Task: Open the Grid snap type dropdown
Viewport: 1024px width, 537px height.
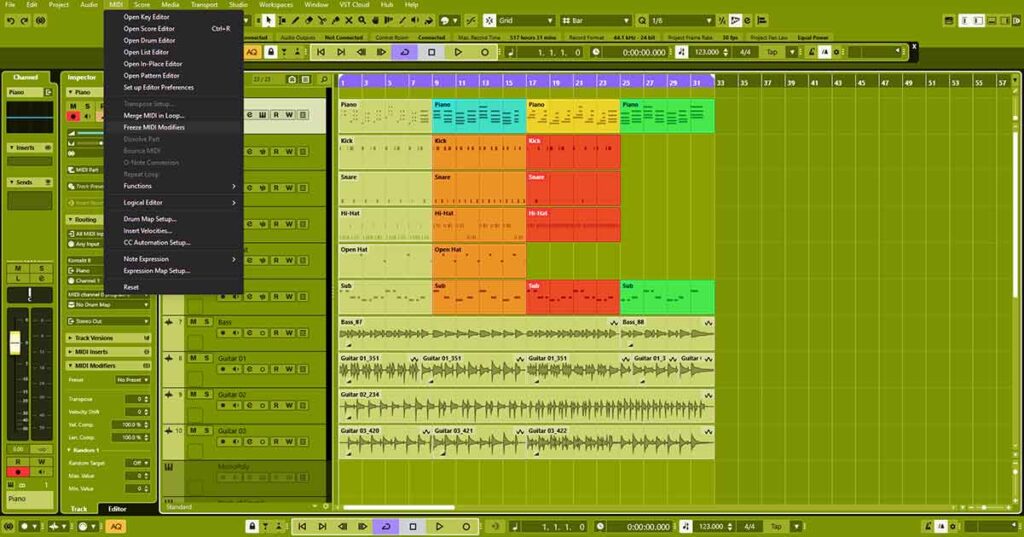Action: tap(526, 21)
